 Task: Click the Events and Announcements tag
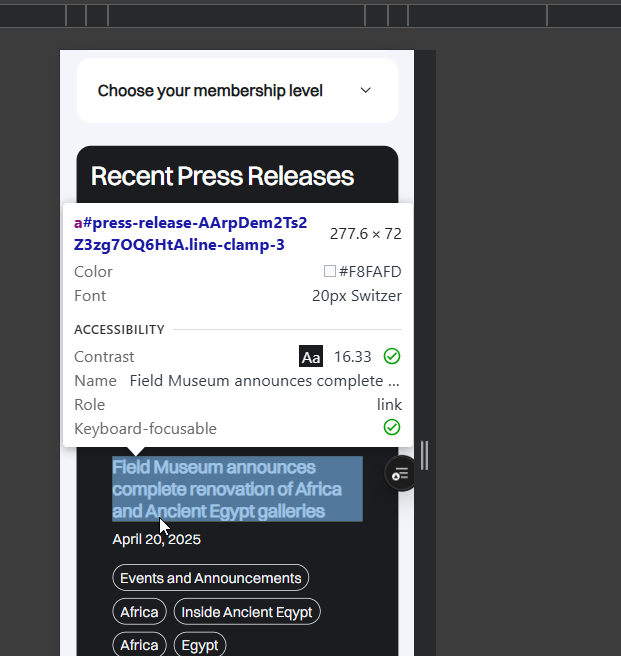[x=210, y=578]
